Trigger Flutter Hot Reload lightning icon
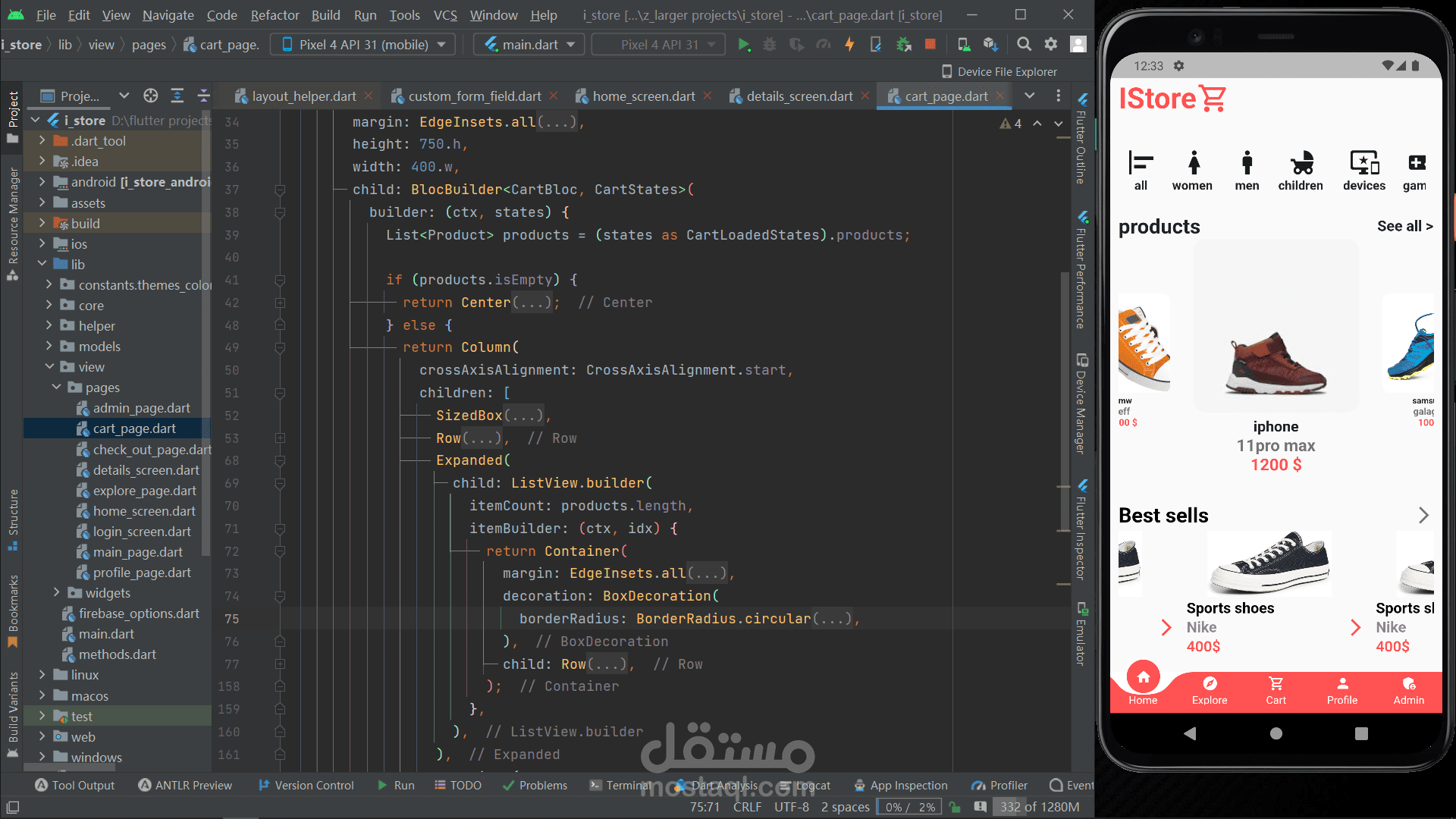The image size is (1456, 819). point(850,45)
